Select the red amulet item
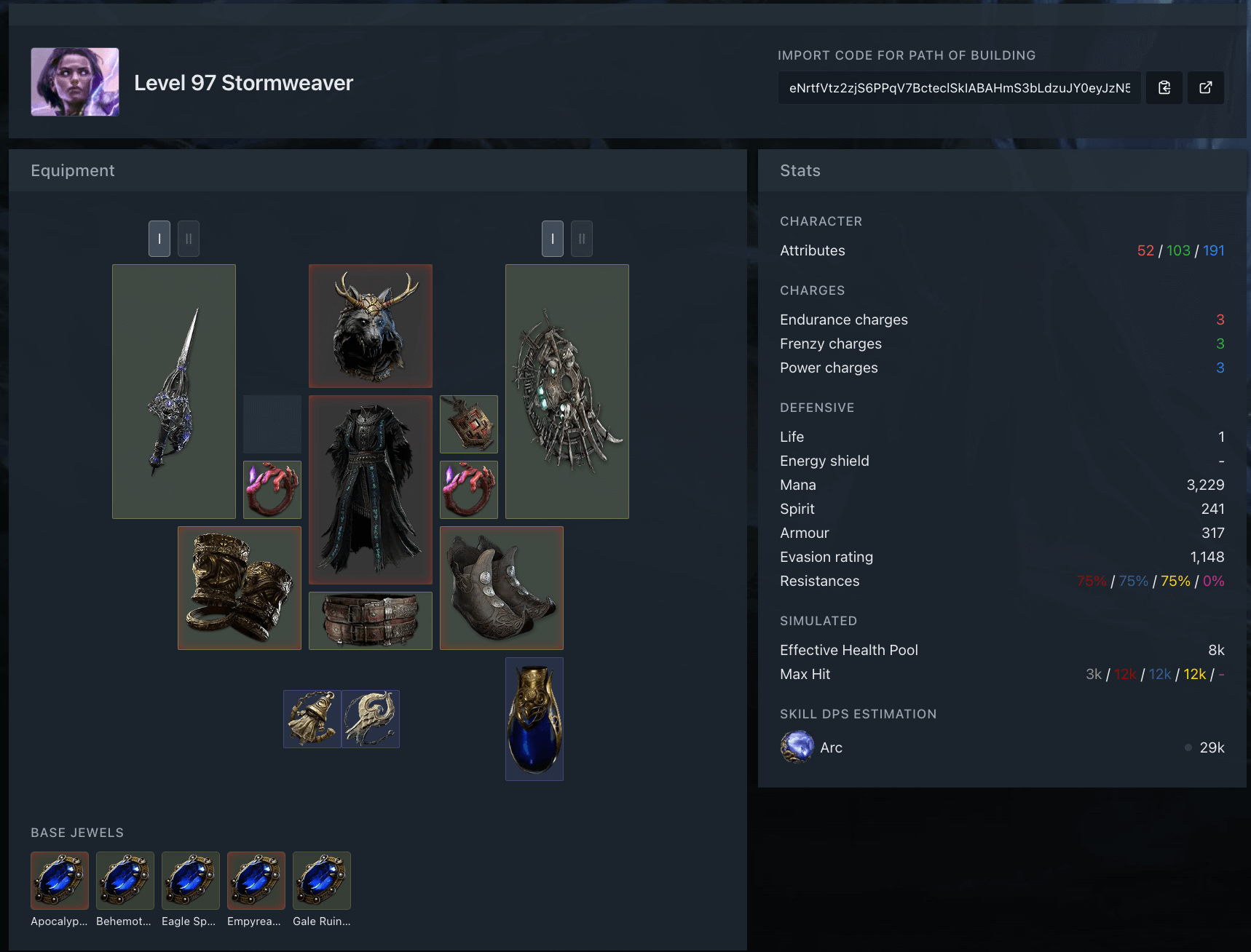1251x952 pixels. click(x=468, y=424)
